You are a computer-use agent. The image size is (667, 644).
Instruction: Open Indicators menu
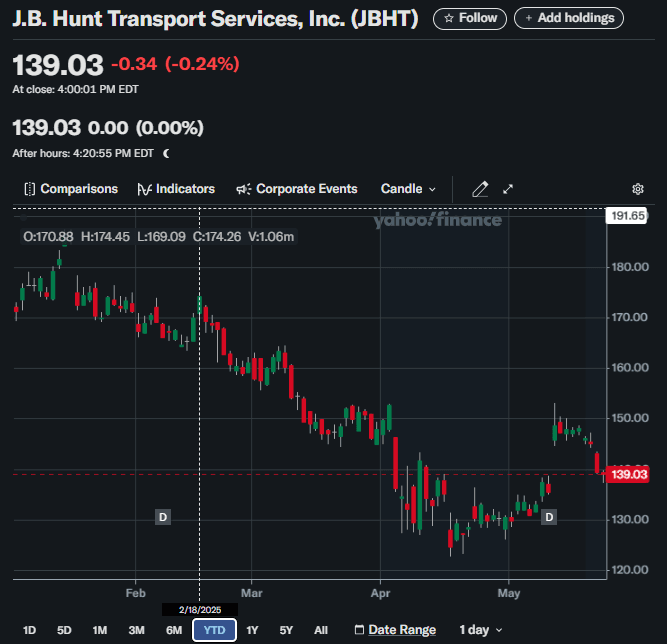click(x=176, y=189)
